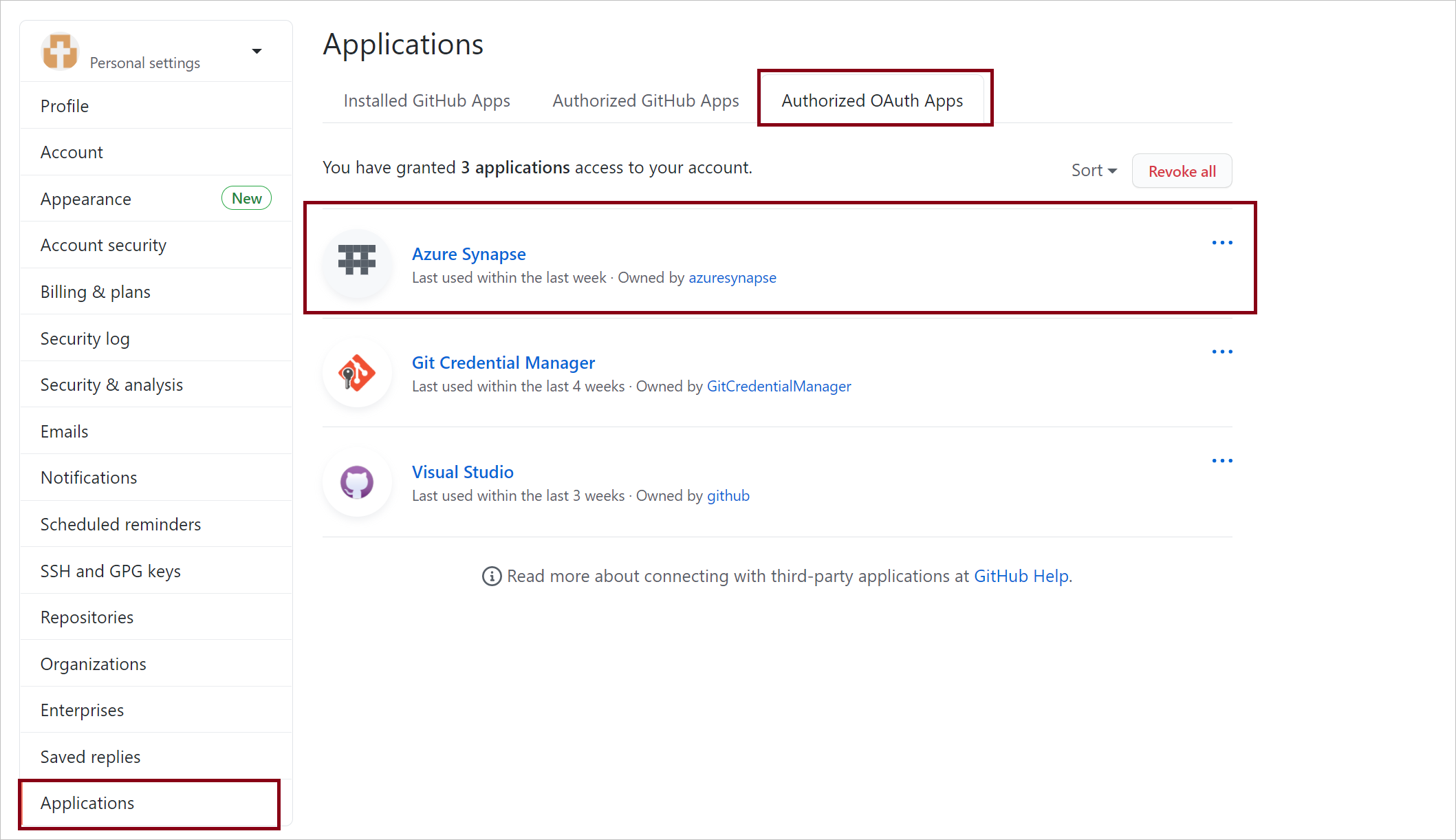This screenshot has width=1456, height=840.
Task: Click the Azure Synapse app icon
Action: pyautogui.click(x=357, y=262)
